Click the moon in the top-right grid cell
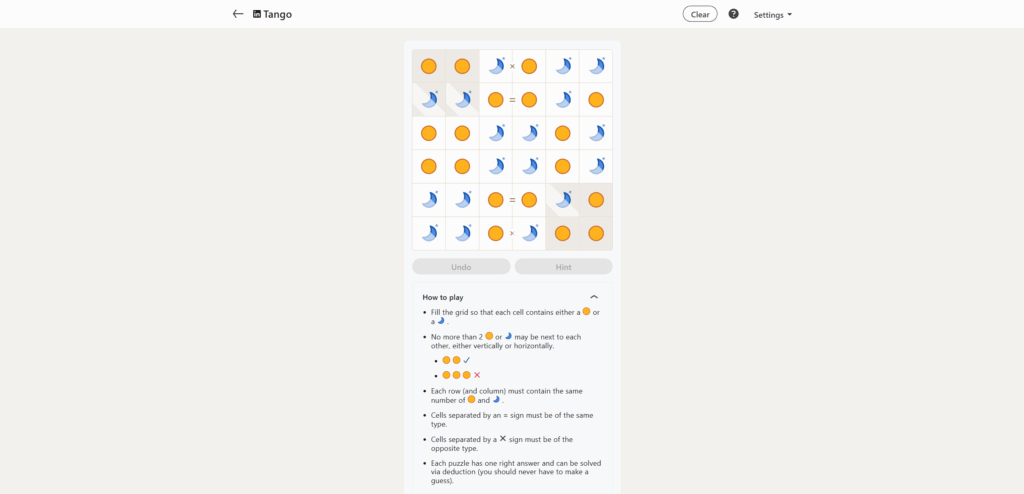This screenshot has height=494, width=1024. (x=596, y=66)
